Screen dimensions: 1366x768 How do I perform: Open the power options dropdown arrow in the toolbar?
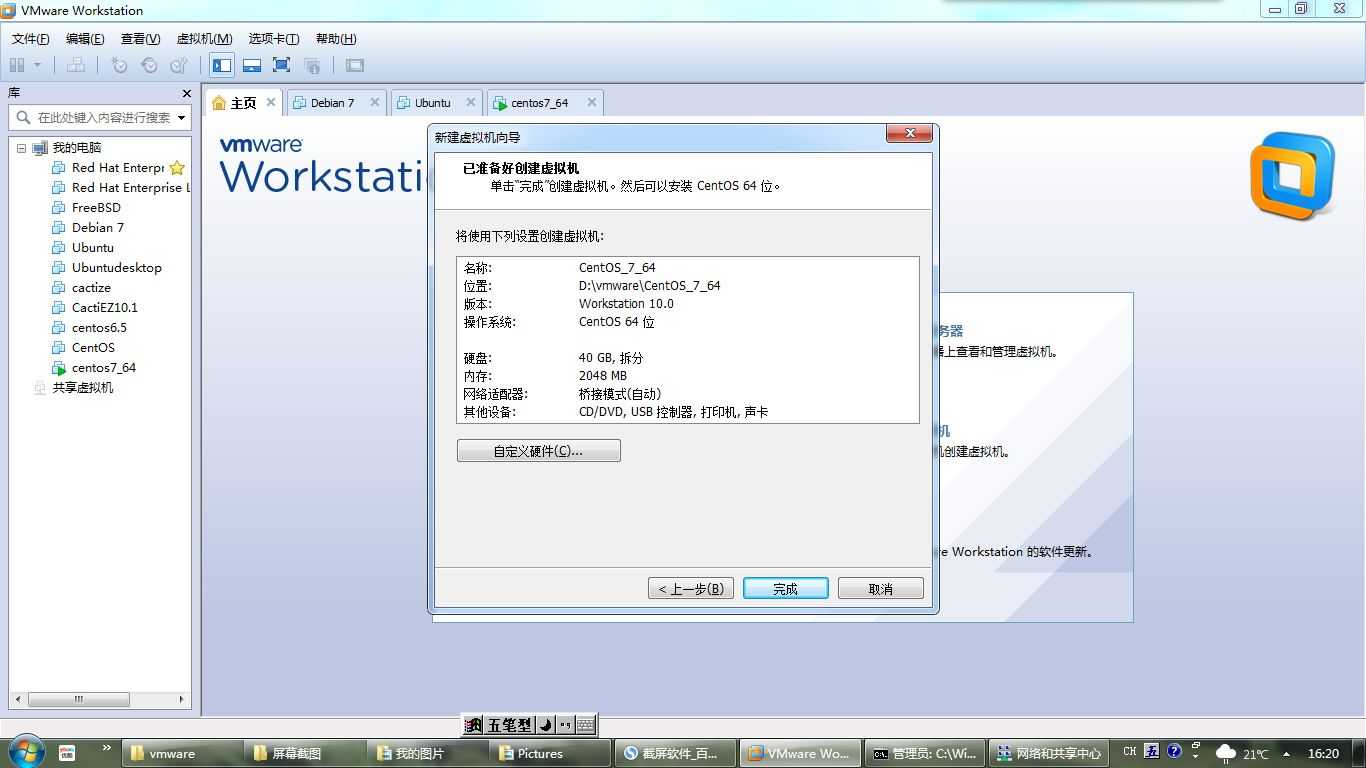tap(38, 65)
